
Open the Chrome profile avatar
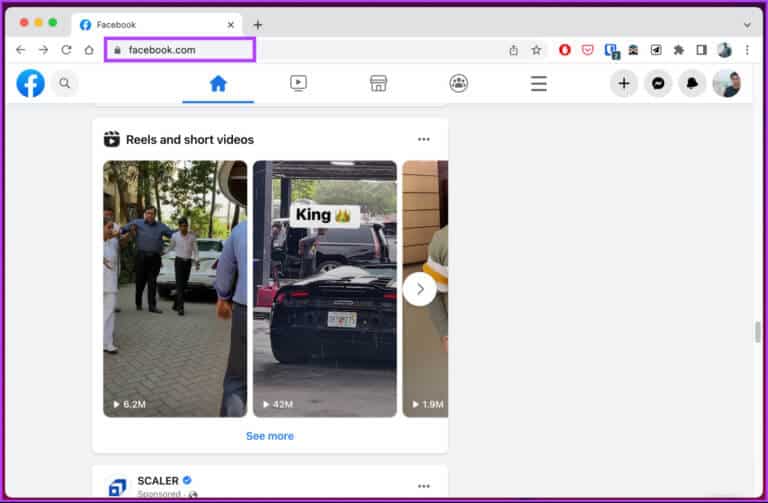(724, 50)
